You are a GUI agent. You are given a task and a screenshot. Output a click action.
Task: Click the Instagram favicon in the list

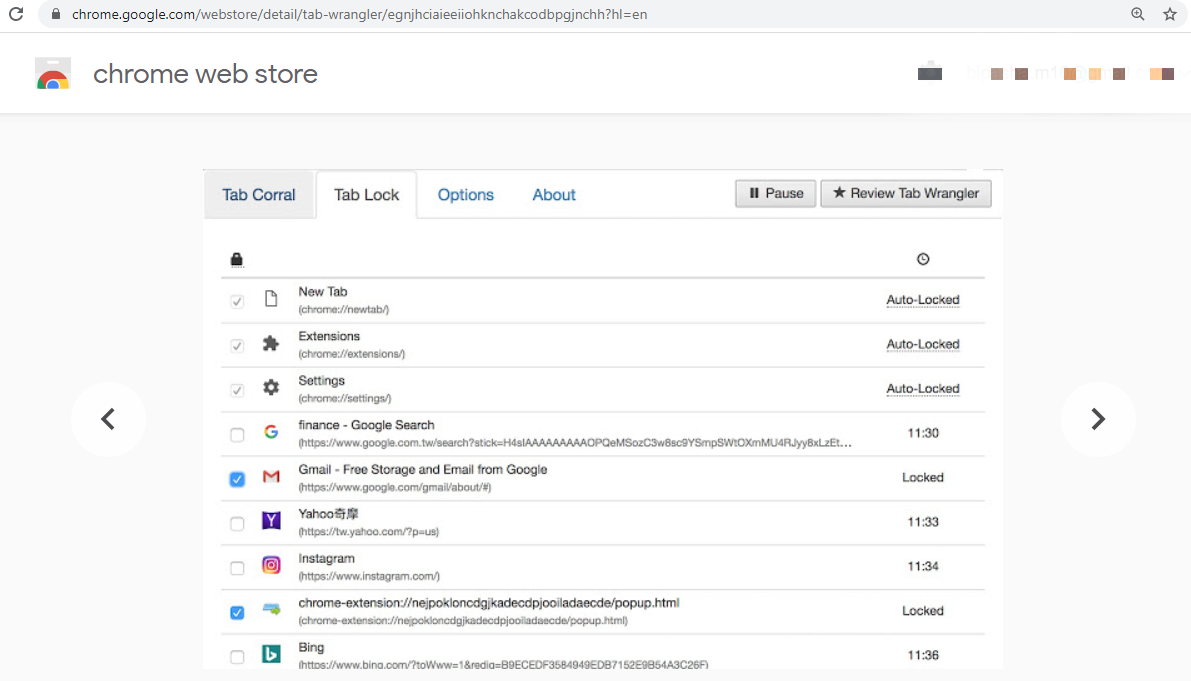coord(271,565)
